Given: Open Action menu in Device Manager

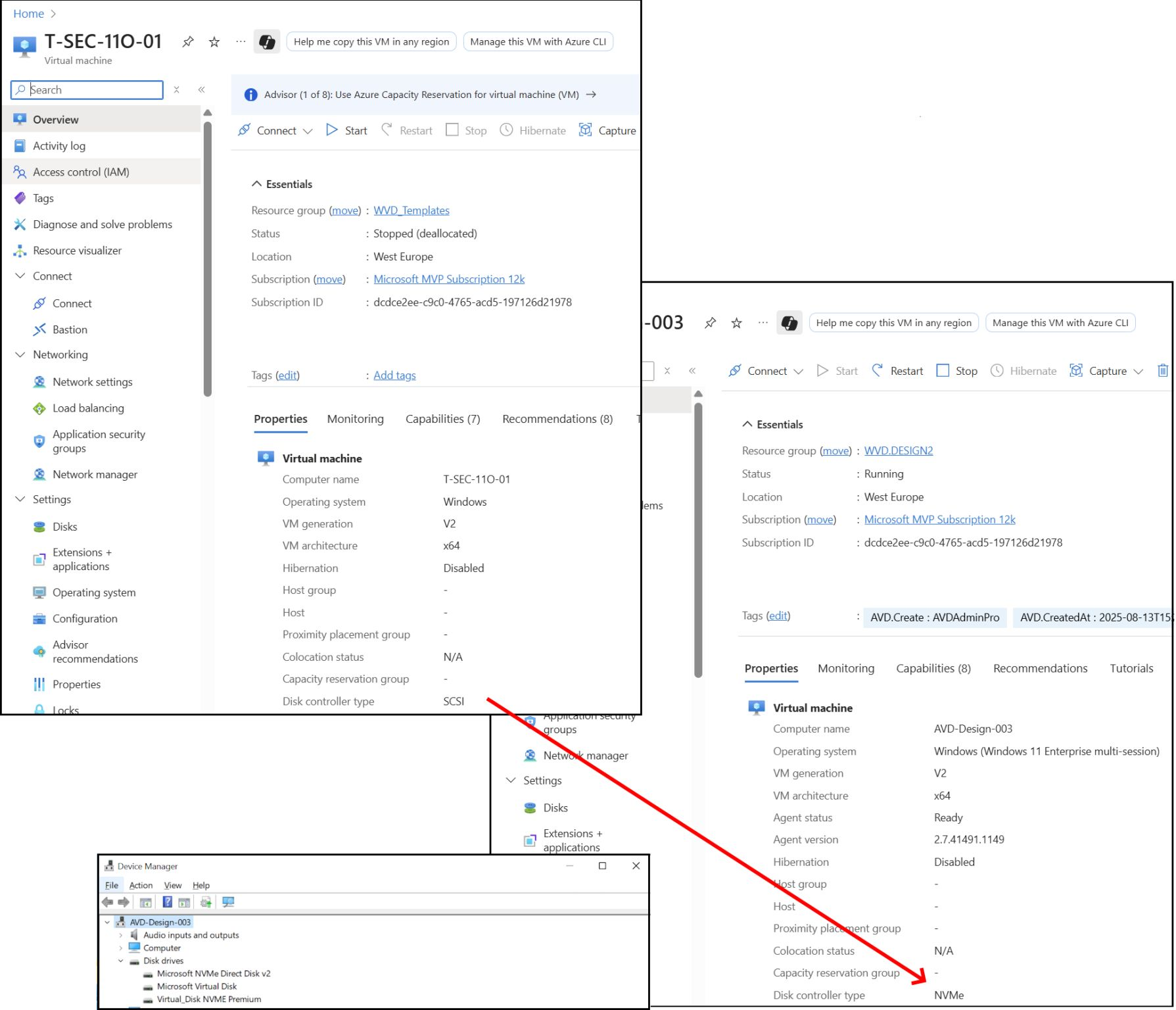Looking at the screenshot, I should coord(141,886).
